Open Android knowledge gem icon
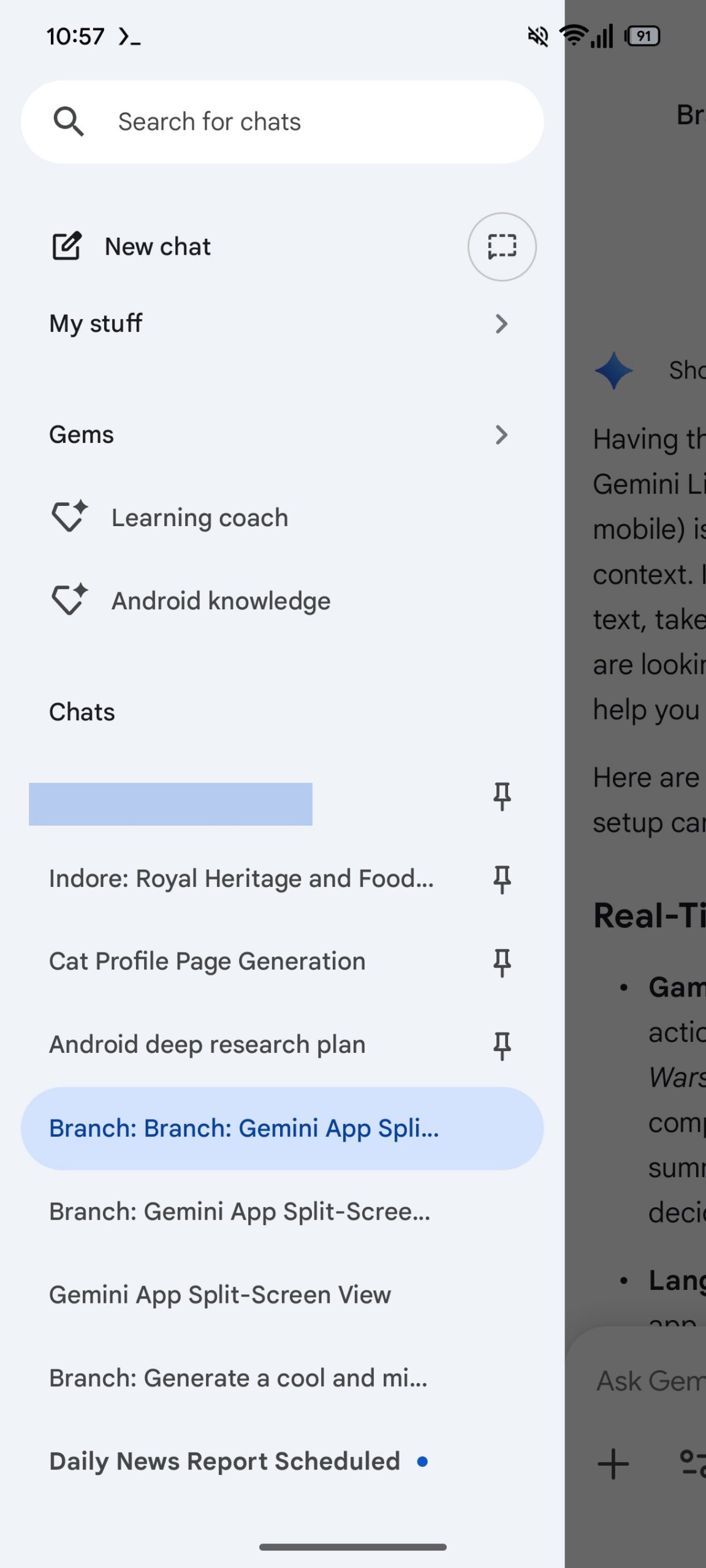 pyautogui.click(x=69, y=600)
